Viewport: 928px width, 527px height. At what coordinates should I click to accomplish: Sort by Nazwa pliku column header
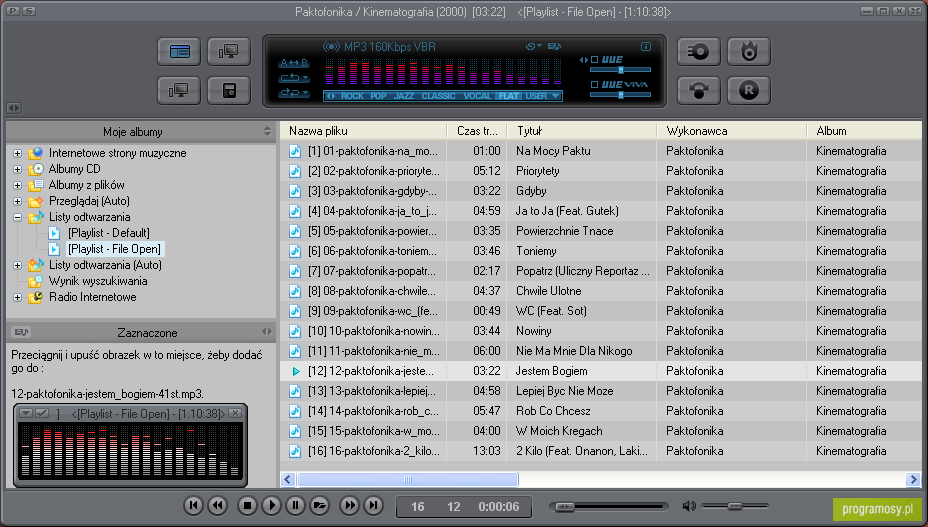(363, 131)
